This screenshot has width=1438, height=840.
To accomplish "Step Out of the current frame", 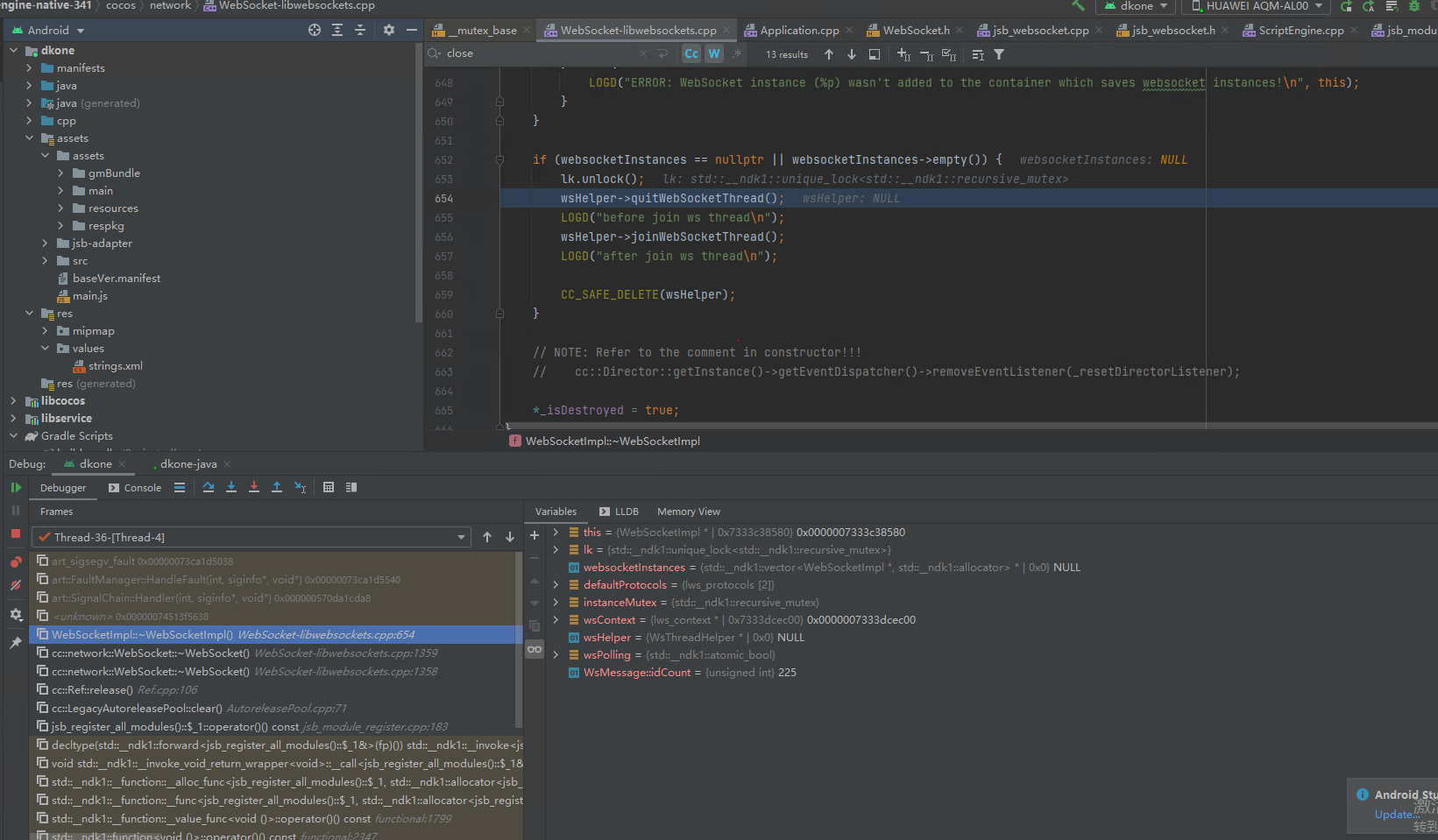I will (276, 487).
